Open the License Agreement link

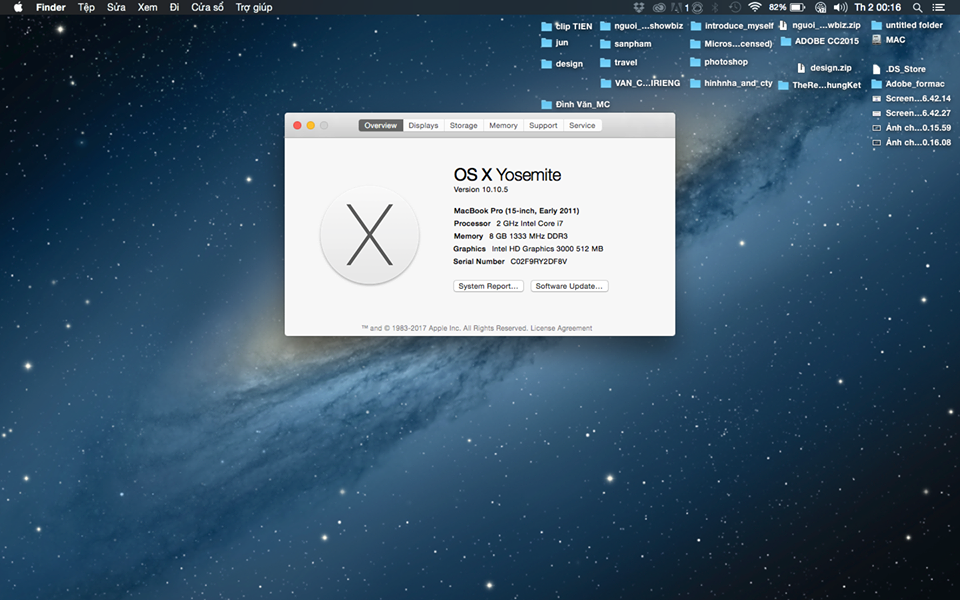561,328
